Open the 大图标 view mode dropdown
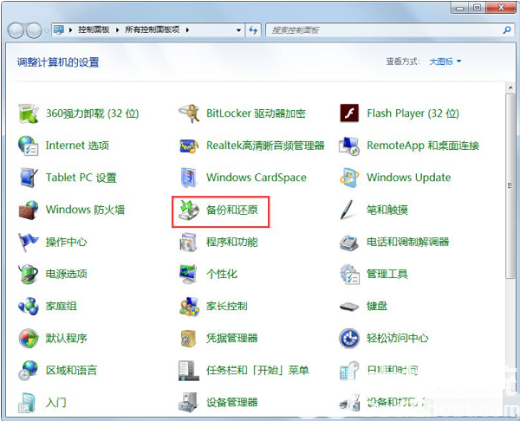The height and width of the screenshot is (421, 520). pos(445,61)
